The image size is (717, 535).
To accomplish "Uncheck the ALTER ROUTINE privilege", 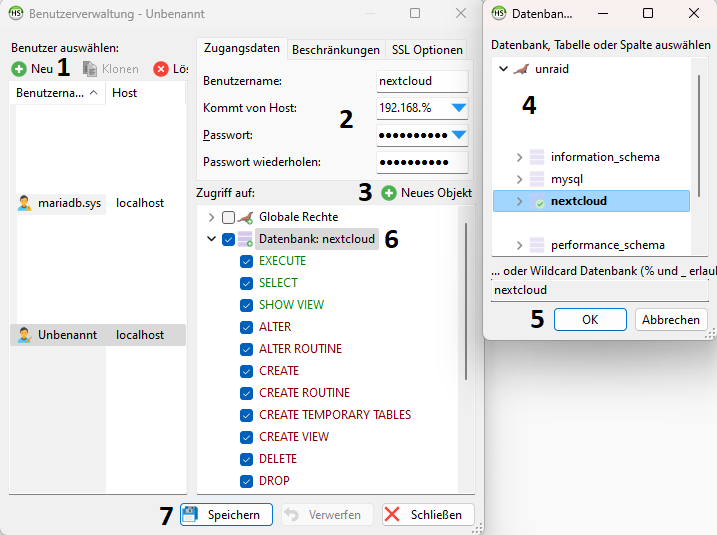I will tap(246, 349).
